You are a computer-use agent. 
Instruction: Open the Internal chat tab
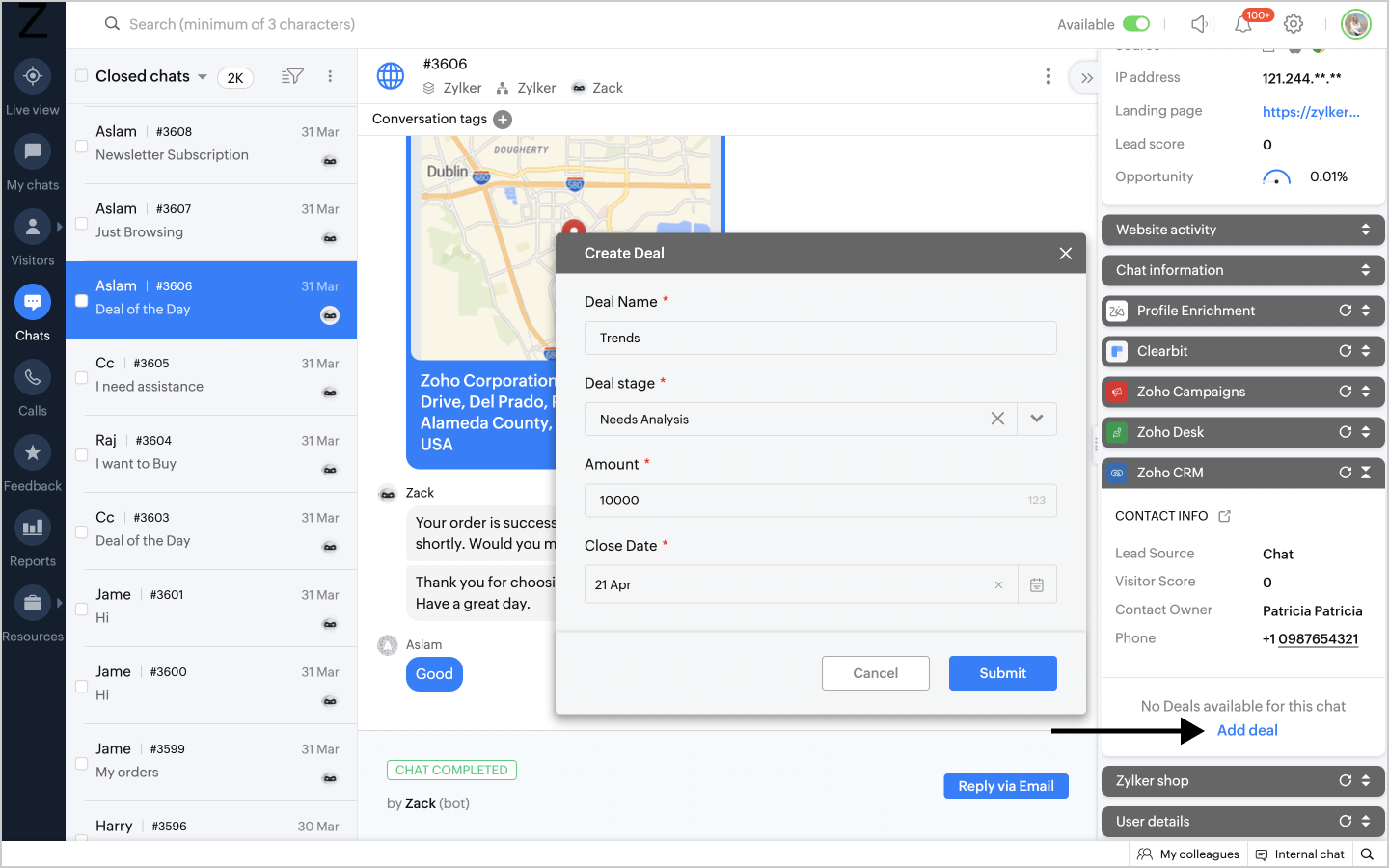pos(1299,854)
